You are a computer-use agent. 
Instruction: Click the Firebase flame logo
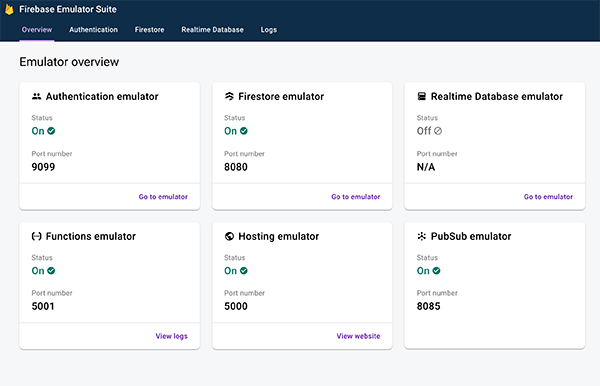9,9
